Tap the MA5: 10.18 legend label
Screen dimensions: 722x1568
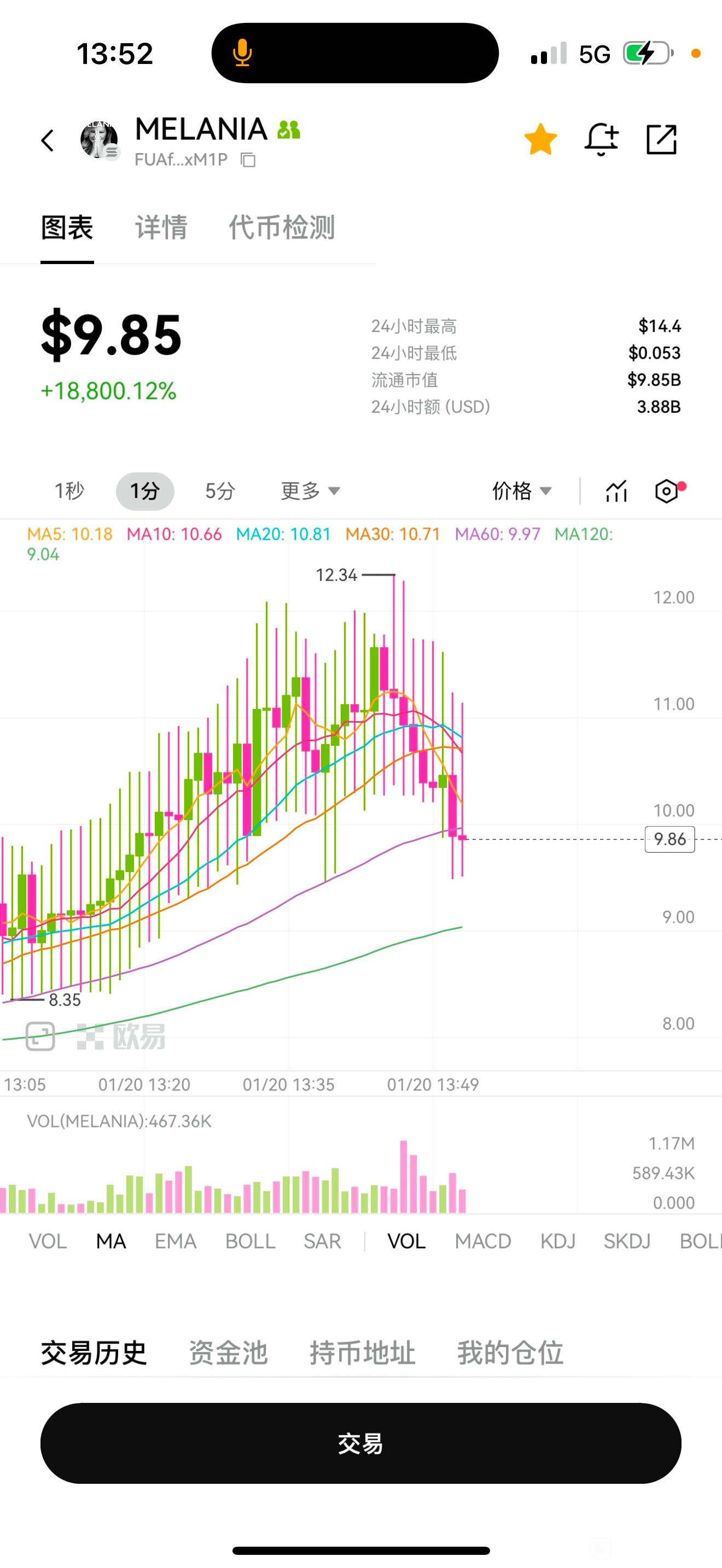click(x=70, y=535)
